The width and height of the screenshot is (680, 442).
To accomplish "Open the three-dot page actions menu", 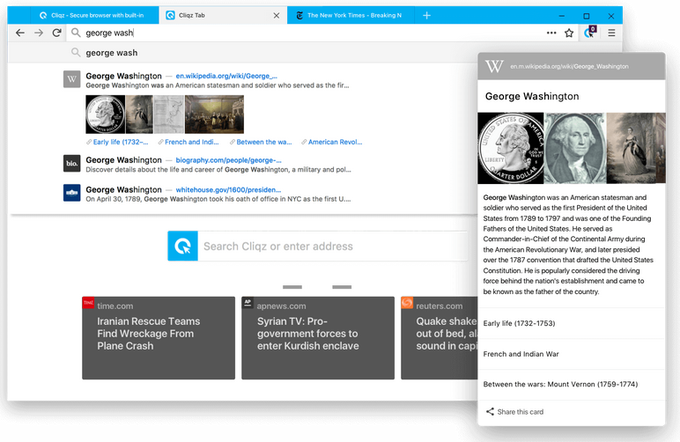I will point(551,33).
